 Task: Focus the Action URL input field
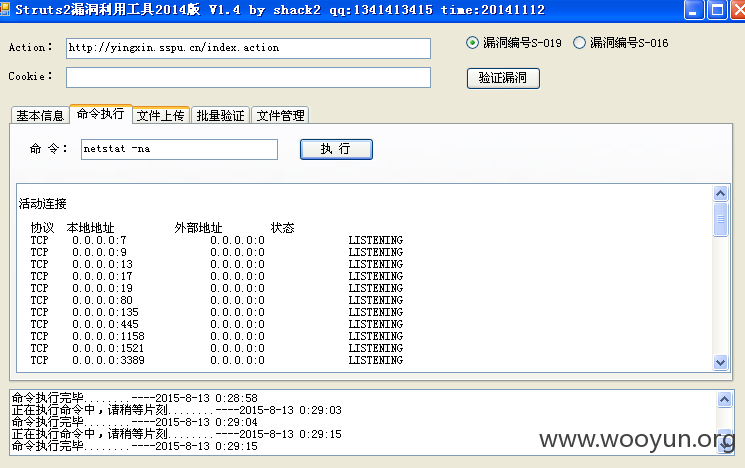click(x=248, y=48)
